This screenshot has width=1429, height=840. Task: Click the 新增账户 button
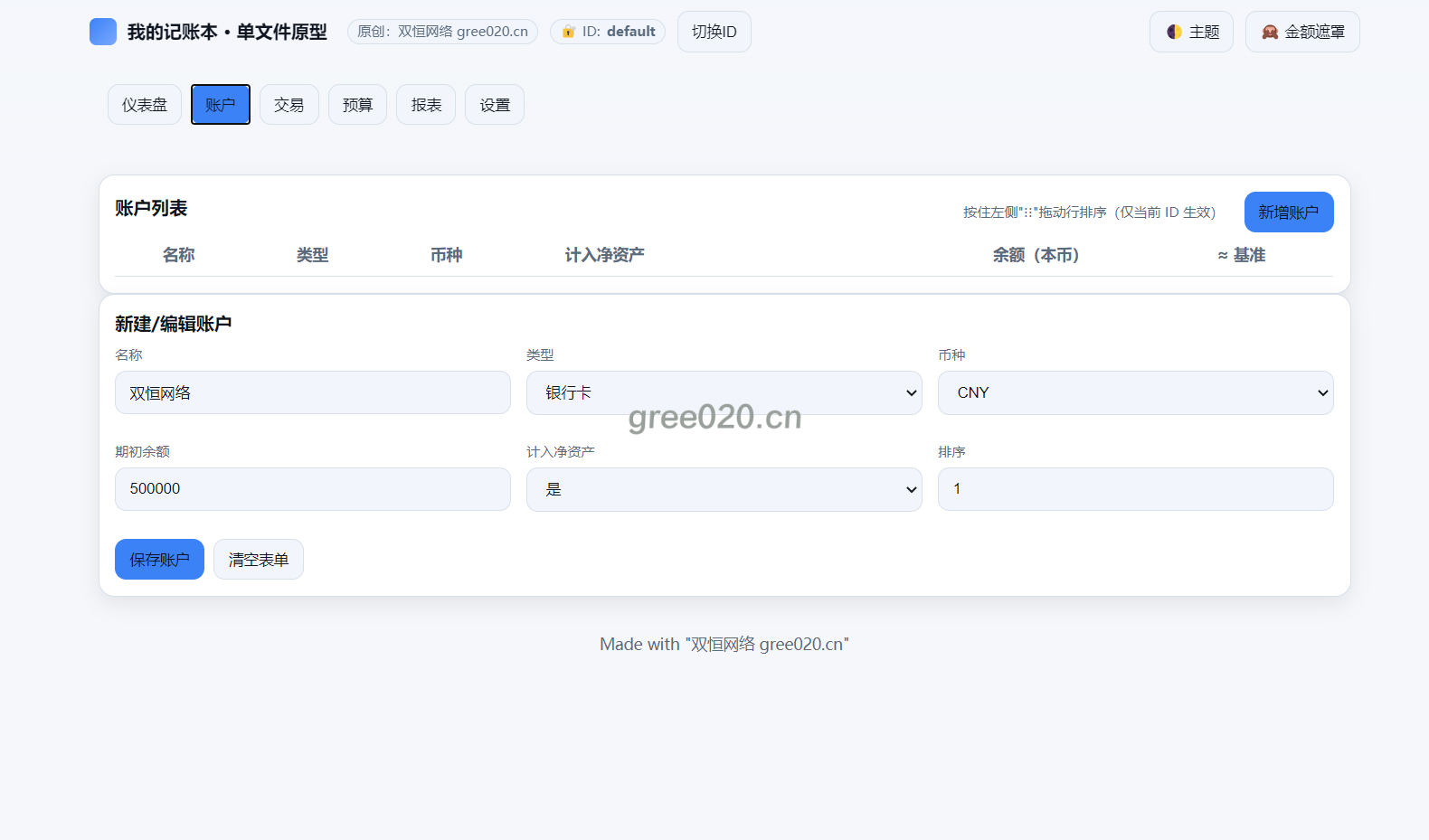pos(1288,212)
